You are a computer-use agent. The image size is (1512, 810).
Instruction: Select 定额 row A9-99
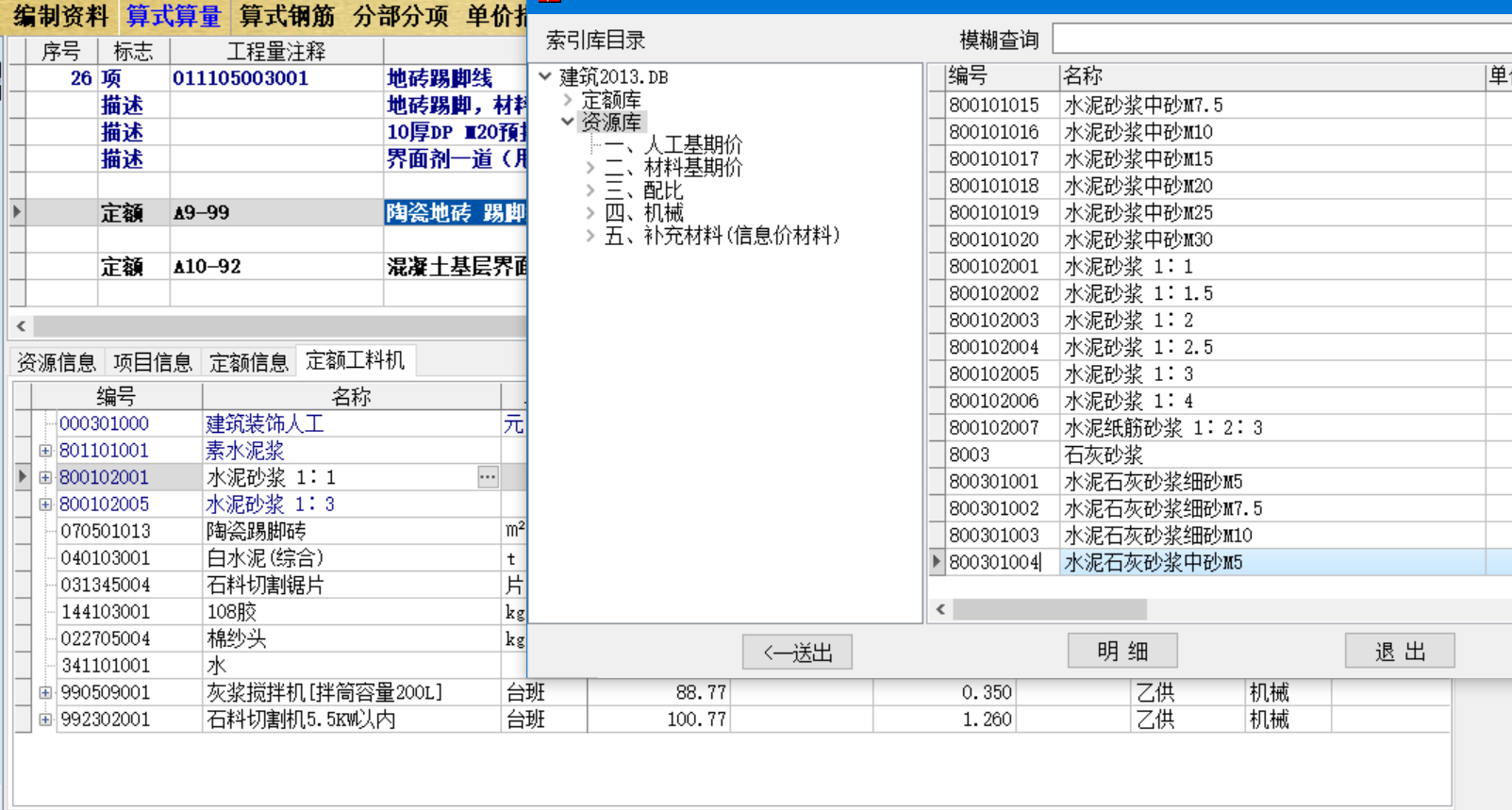(267, 212)
